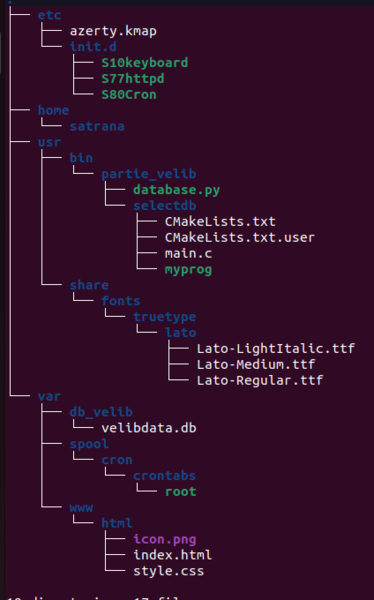Image resolution: width=374 pixels, height=600 pixels.
Task: Click the style.css file name
Action: [x=168, y=571]
